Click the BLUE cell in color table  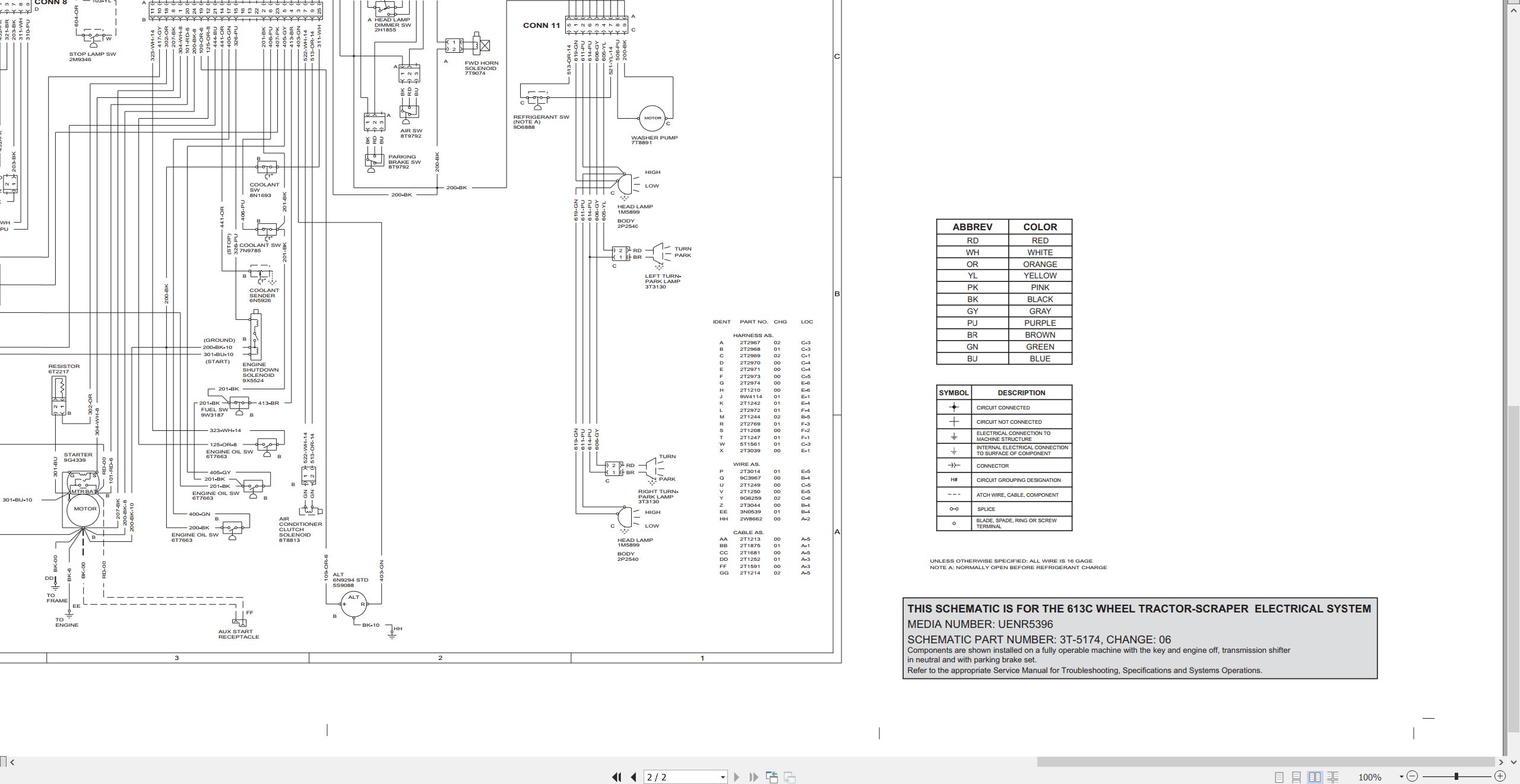1040,358
